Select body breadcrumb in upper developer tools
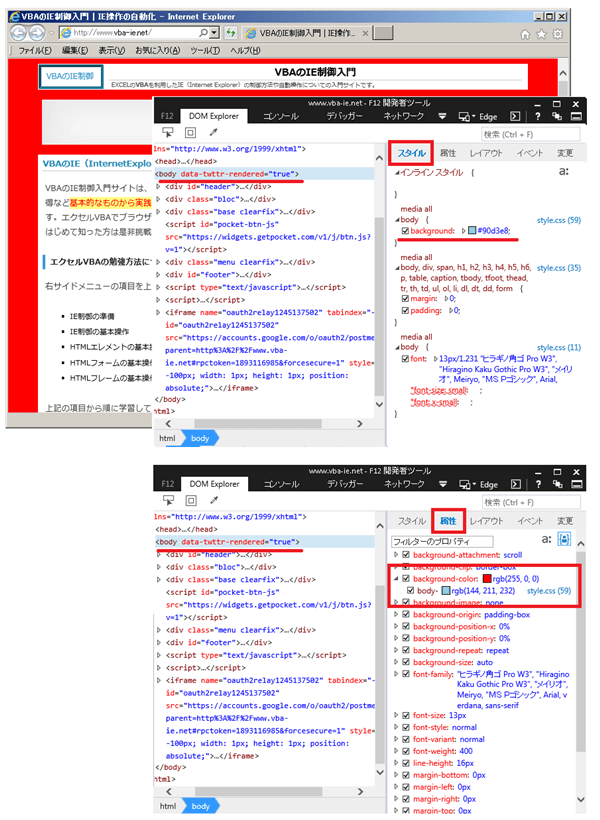 coord(200,438)
